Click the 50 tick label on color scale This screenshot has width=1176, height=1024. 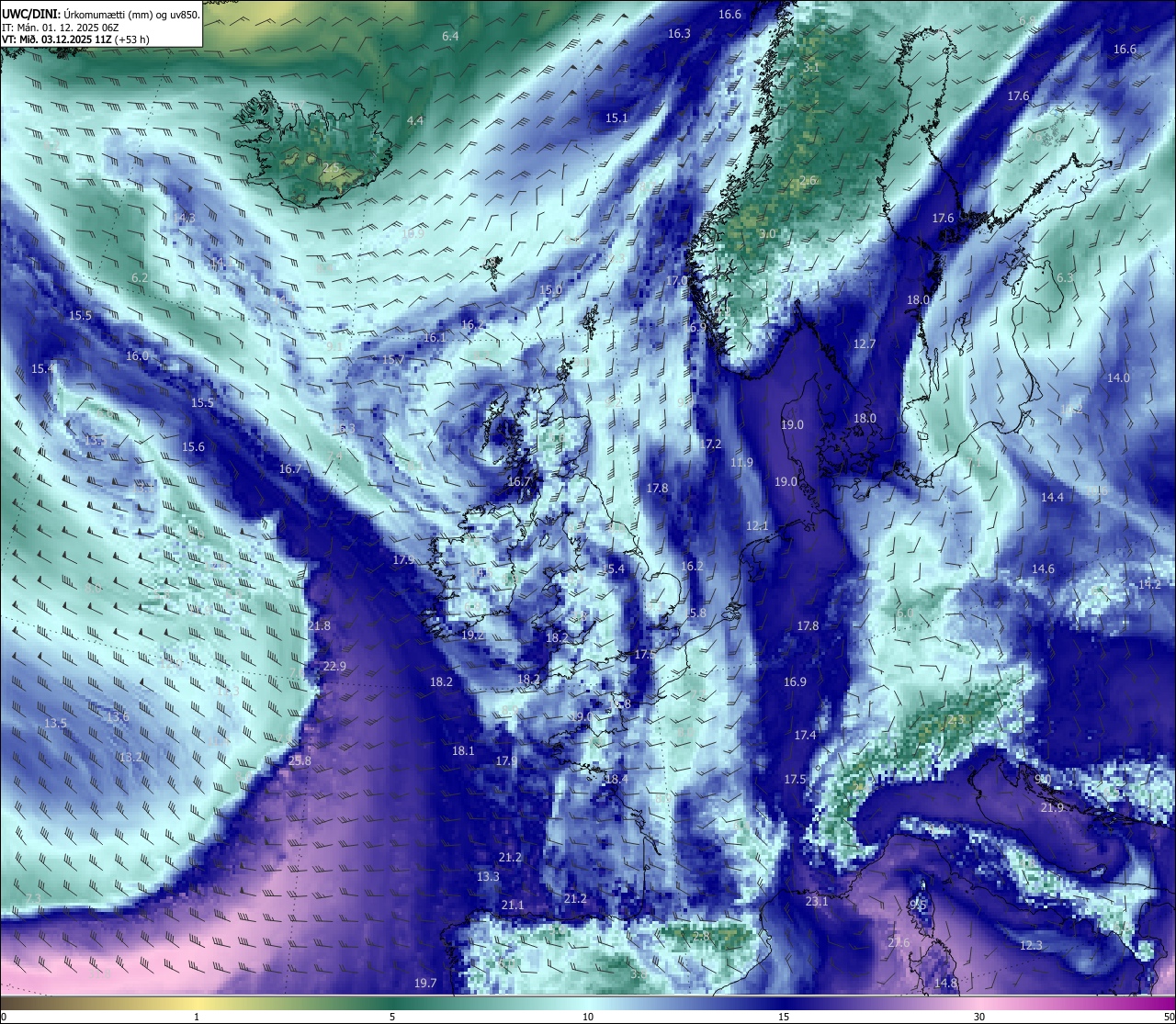pos(1168,1017)
